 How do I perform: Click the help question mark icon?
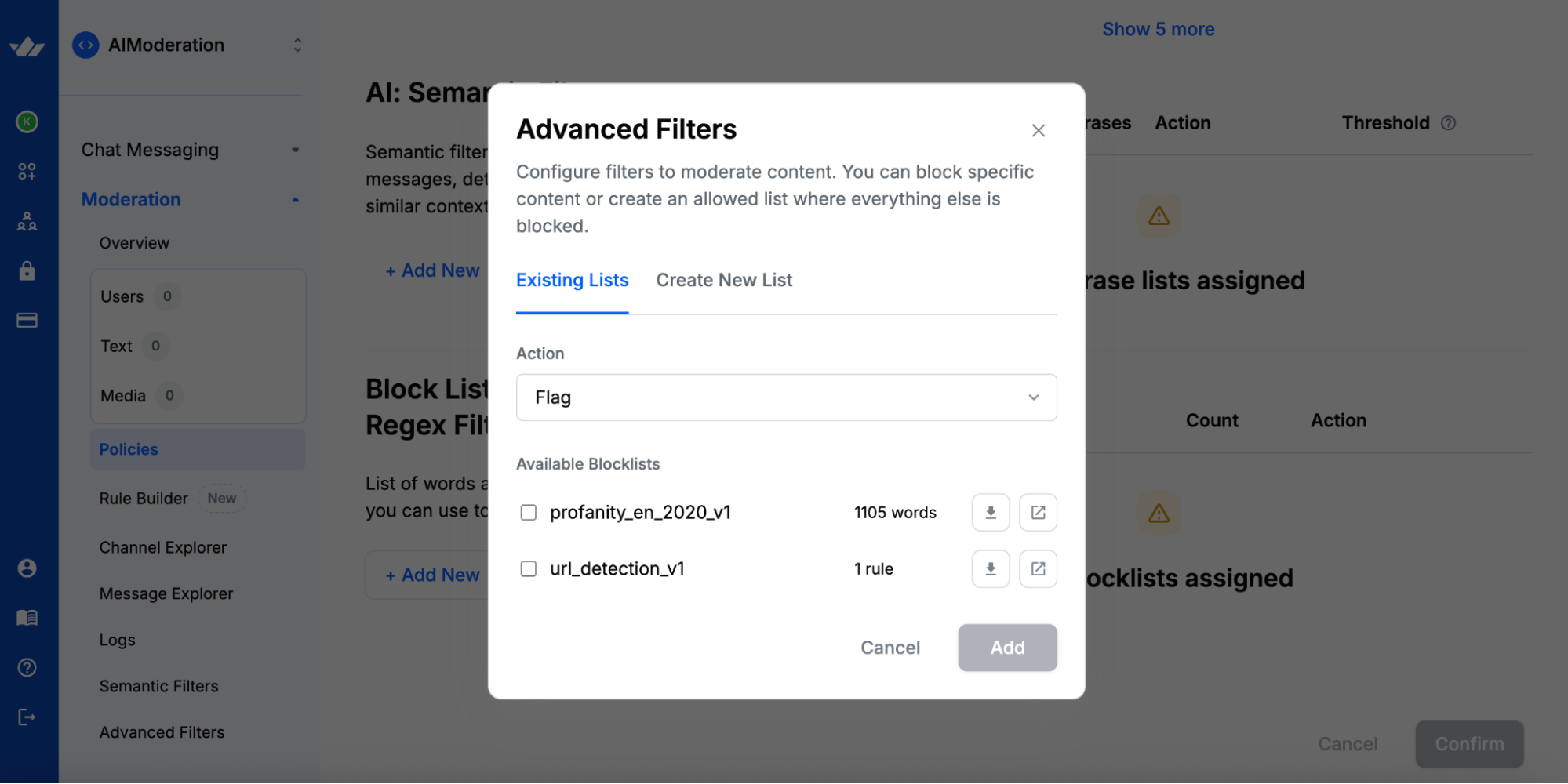pyautogui.click(x=27, y=667)
